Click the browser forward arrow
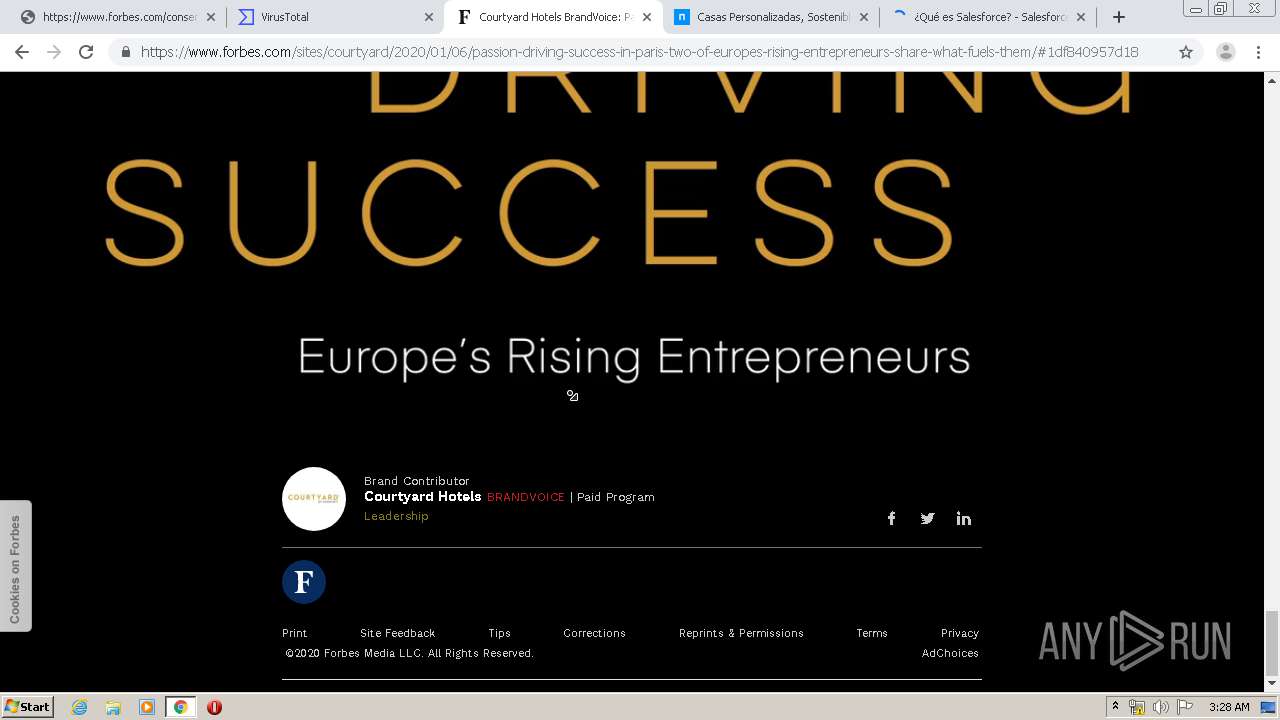Screen dimensions: 1280x720 click(x=54, y=52)
